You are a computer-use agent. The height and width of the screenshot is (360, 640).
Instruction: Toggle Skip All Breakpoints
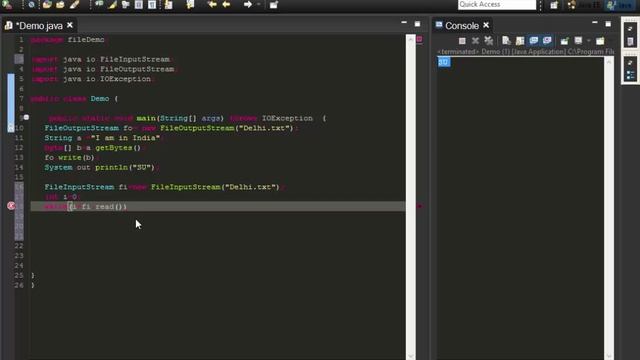31,4
